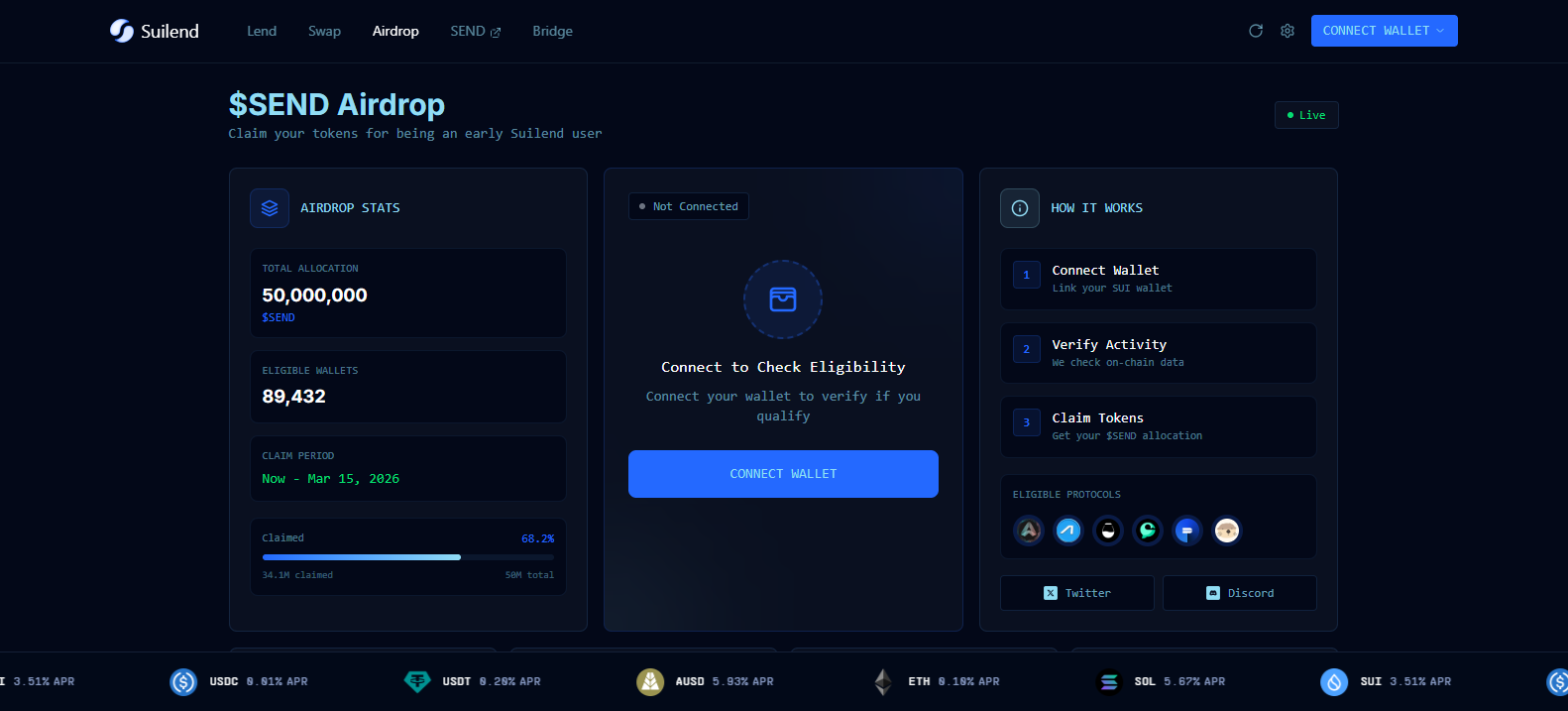Click the 'Eligible Protocols' label
The image size is (1568, 711).
pos(1066,495)
